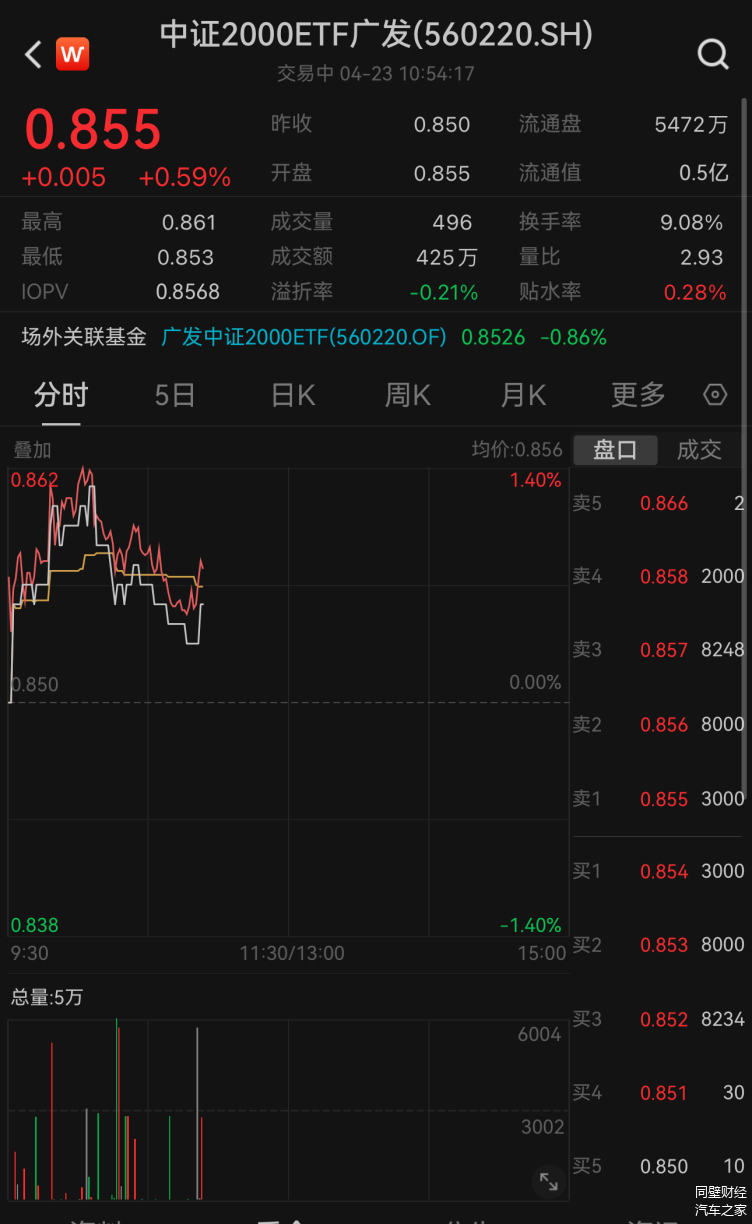The width and height of the screenshot is (752, 1224).
Task: Tap 叠加 overlay option
Action: tap(32, 450)
